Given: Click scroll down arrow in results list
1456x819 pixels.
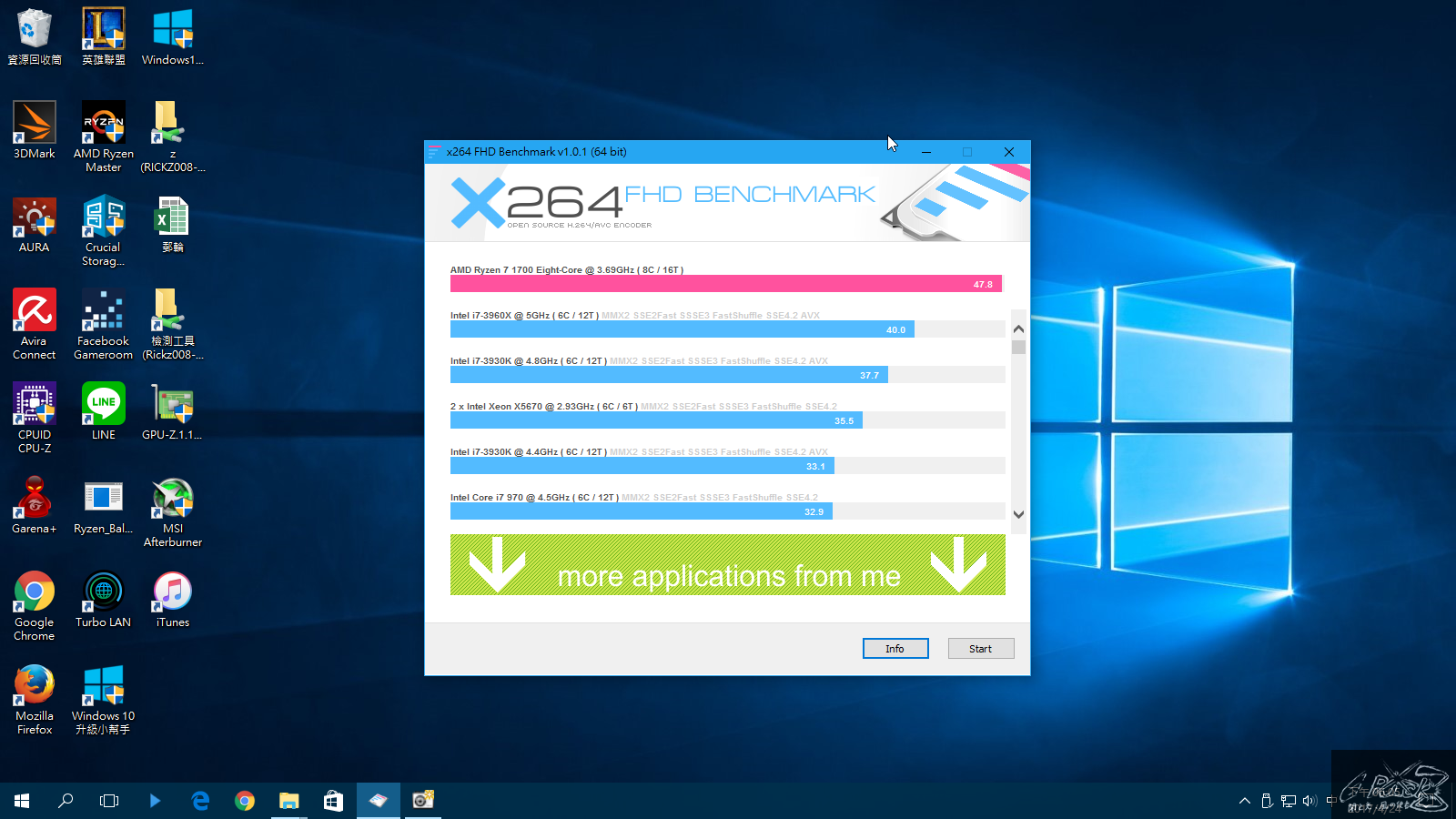Looking at the screenshot, I should 1018,514.
